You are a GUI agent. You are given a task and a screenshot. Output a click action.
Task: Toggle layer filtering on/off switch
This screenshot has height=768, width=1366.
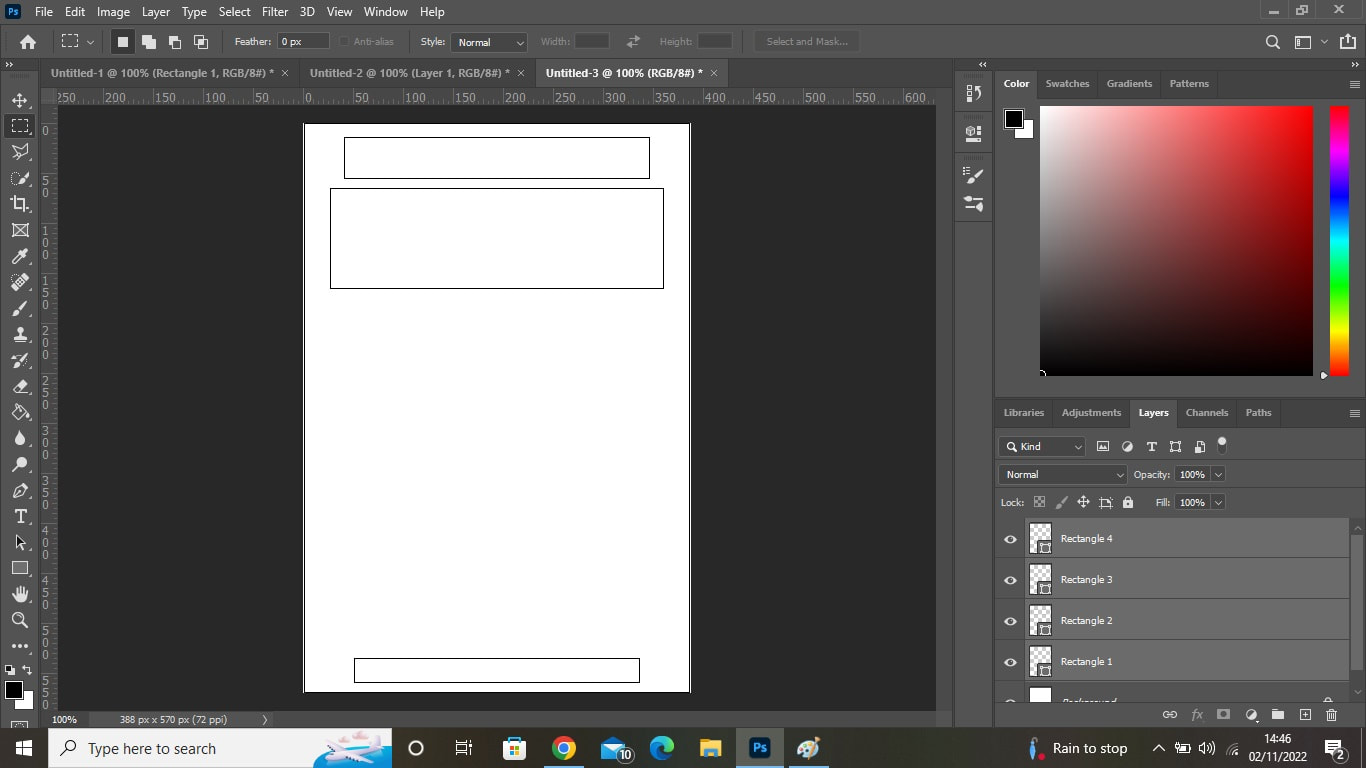[x=1222, y=445]
